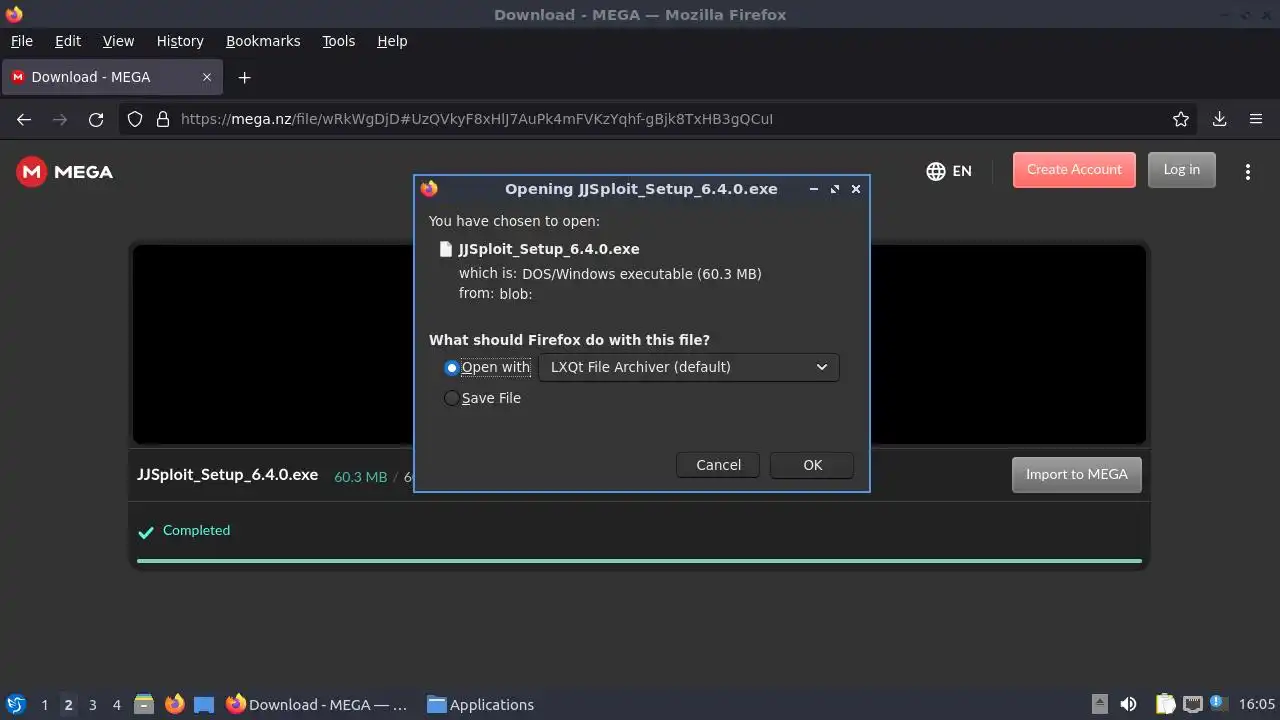Maximize the Opening JJSploit dialog

tap(834, 188)
